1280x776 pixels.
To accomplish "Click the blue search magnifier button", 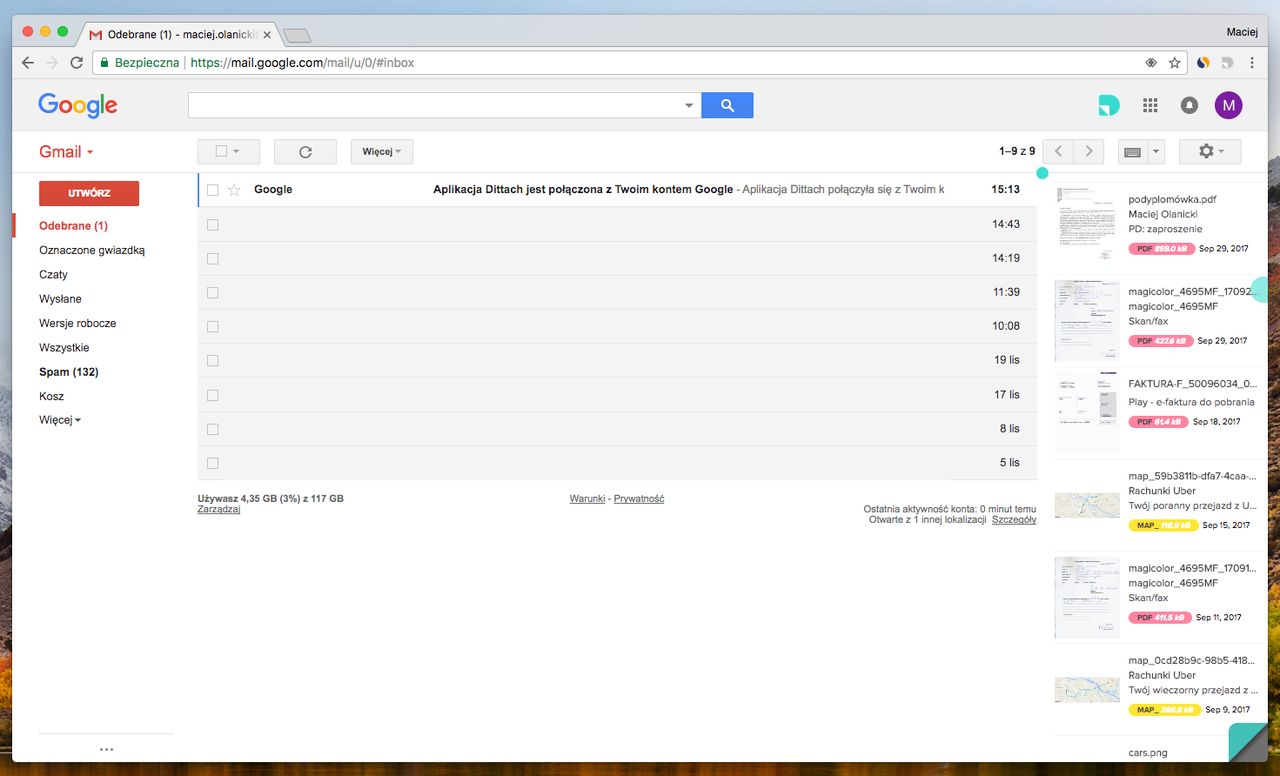I will tap(727, 105).
